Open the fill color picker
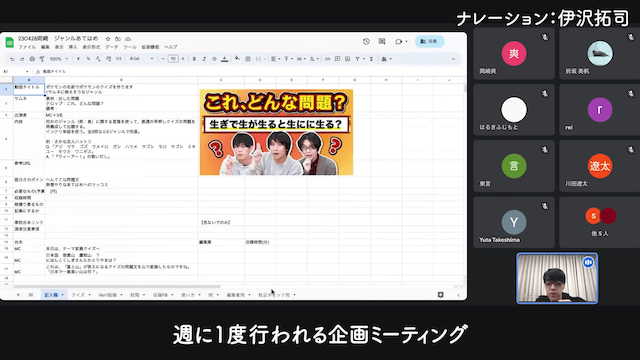This screenshot has height=360, width=640. click(237, 59)
